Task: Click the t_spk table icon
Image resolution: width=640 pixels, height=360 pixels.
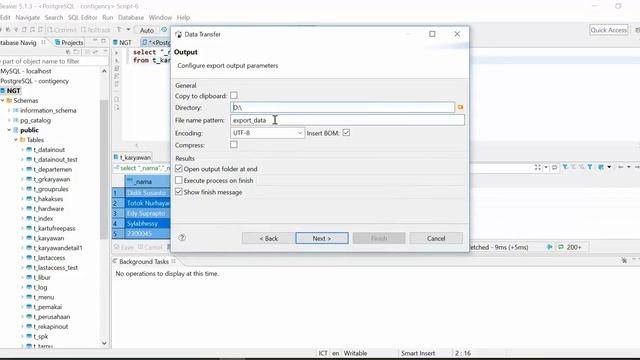Action: tap(29, 336)
